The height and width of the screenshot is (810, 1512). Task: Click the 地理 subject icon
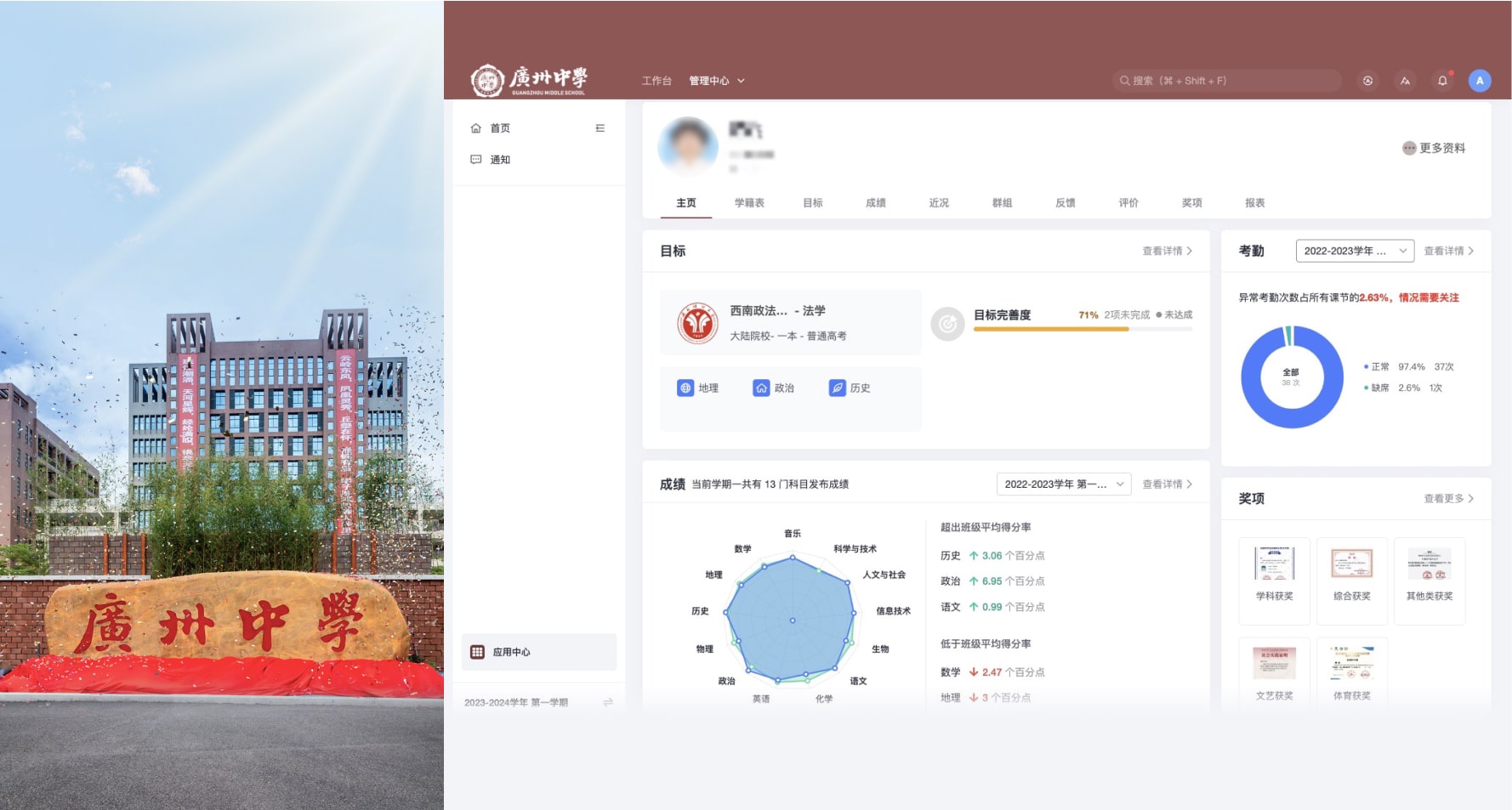(x=685, y=388)
